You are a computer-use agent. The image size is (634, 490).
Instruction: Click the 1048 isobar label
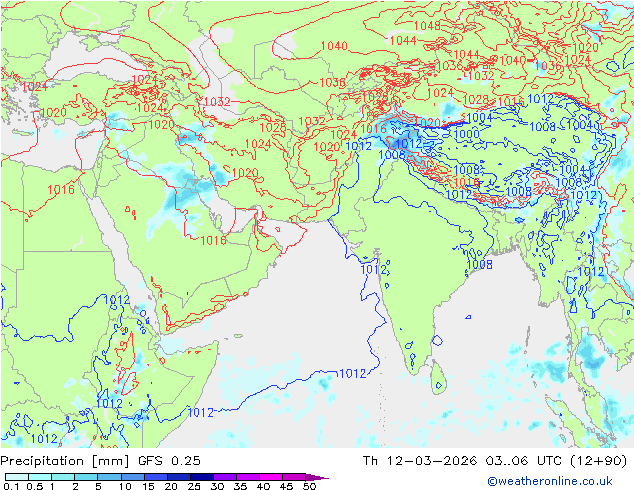427,26
